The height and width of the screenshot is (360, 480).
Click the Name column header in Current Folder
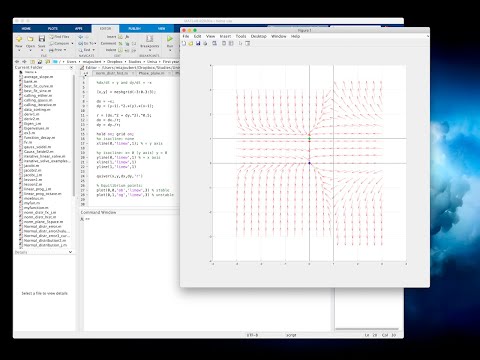tap(30, 72)
